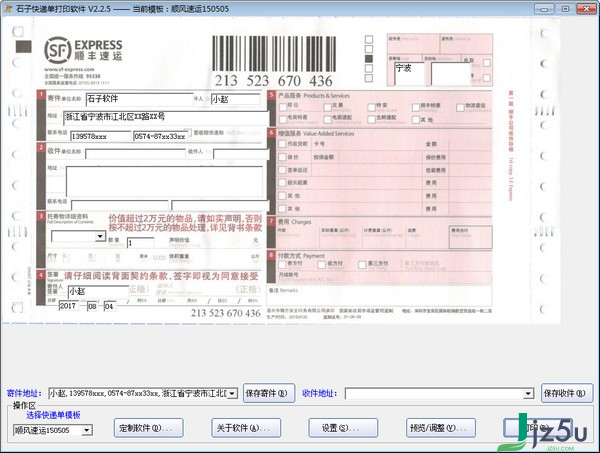Click the 收件地址 combo box text area
The height and width of the screenshot is (453, 600).
434,393
